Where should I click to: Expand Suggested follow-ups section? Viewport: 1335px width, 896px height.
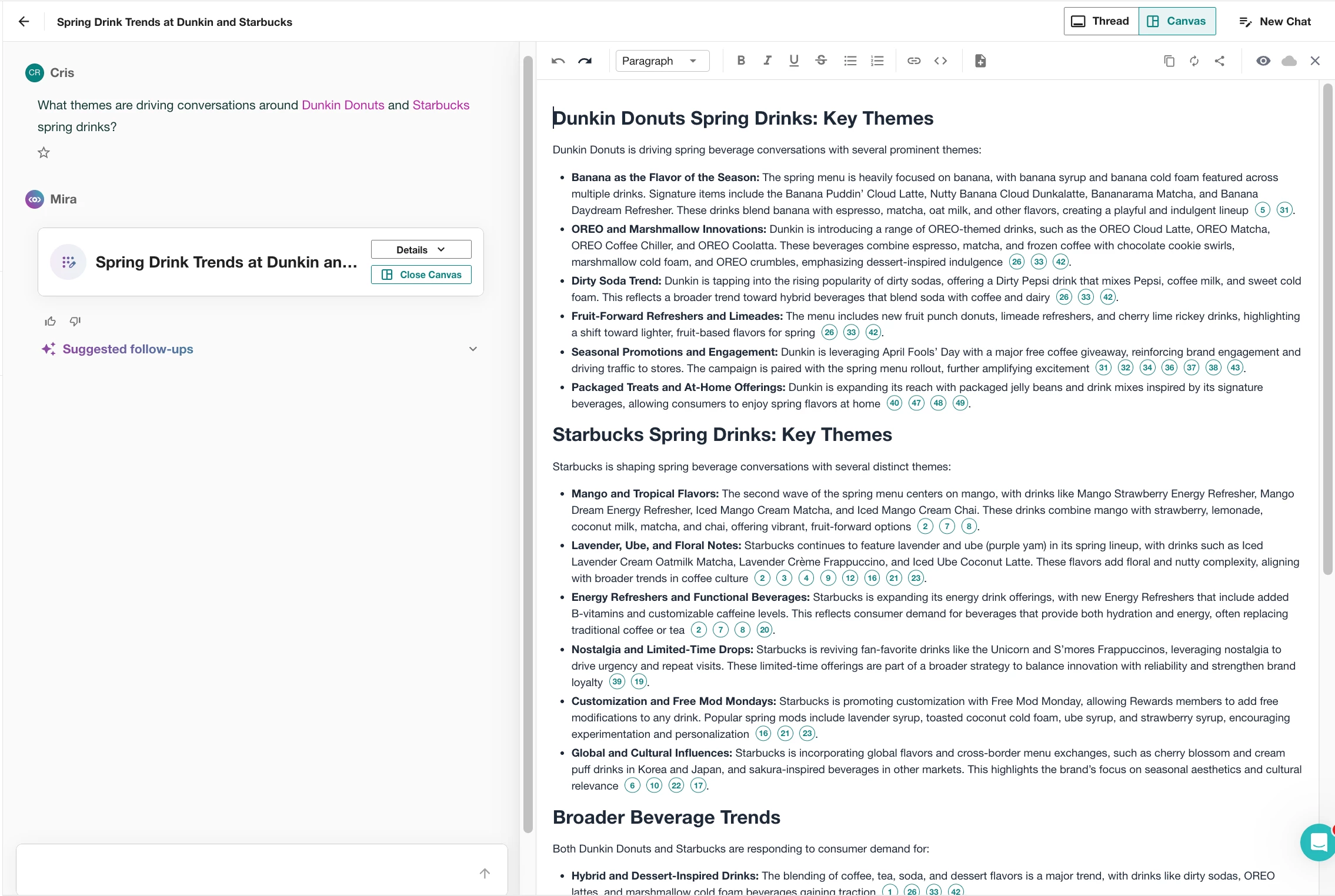pyautogui.click(x=473, y=349)
